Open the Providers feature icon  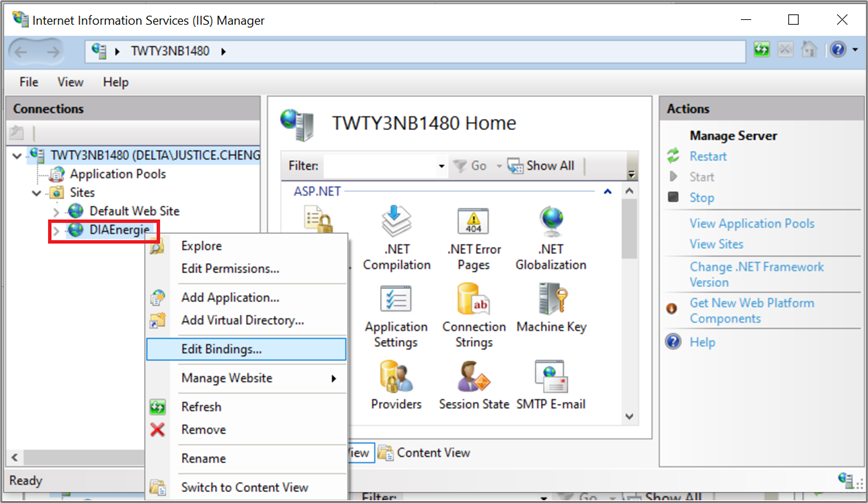click(396, 386)
